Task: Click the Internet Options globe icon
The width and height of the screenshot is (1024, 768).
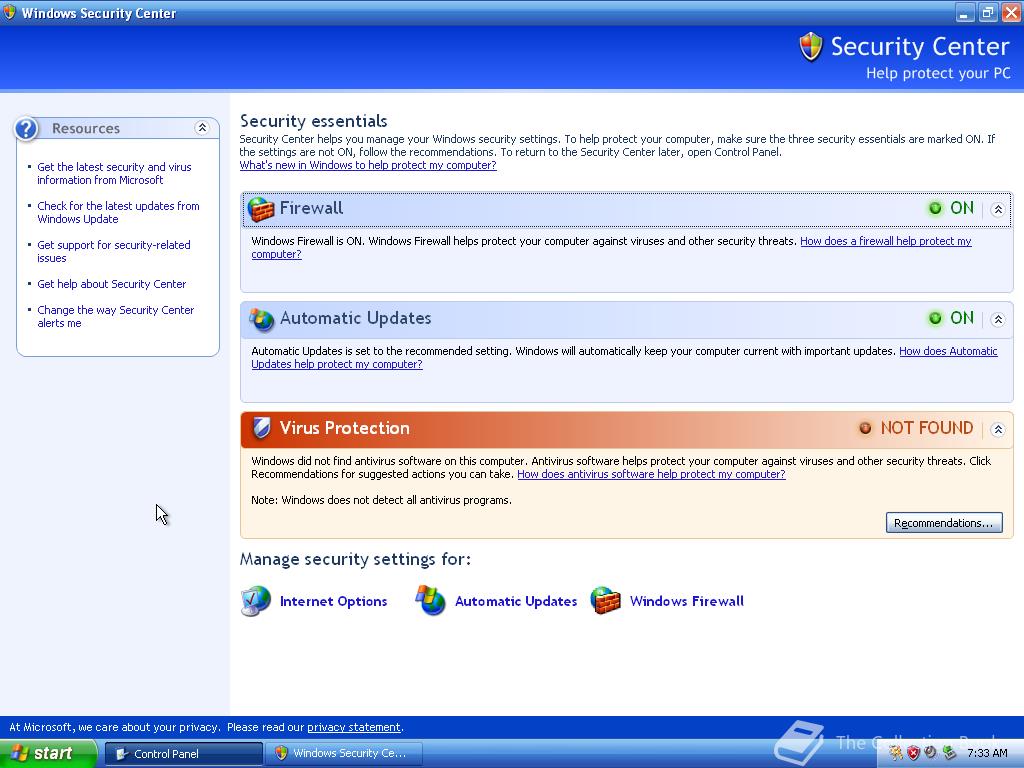Action: tap(255, 601)
